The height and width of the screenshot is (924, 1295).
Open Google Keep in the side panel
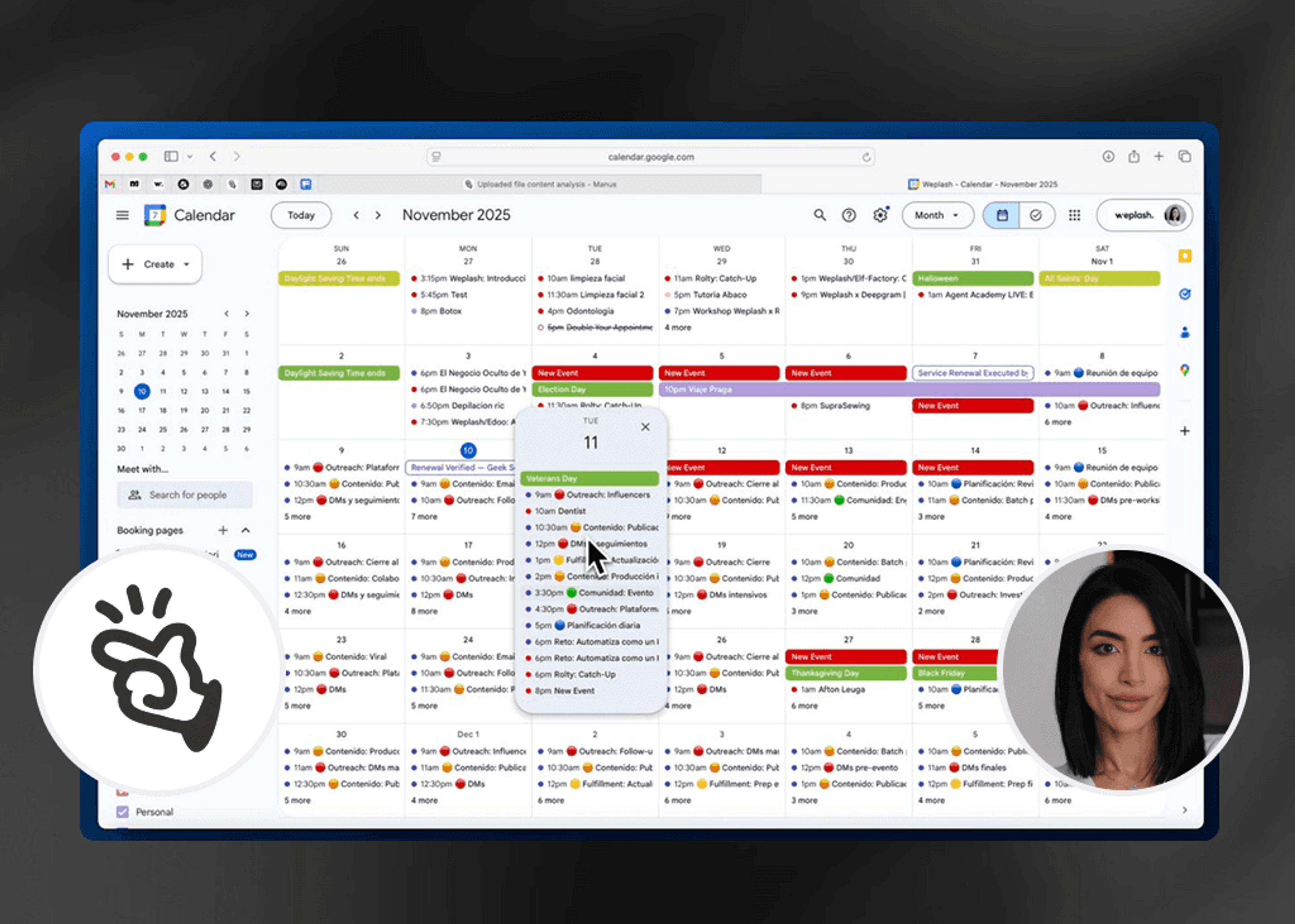click(1185, 256)
